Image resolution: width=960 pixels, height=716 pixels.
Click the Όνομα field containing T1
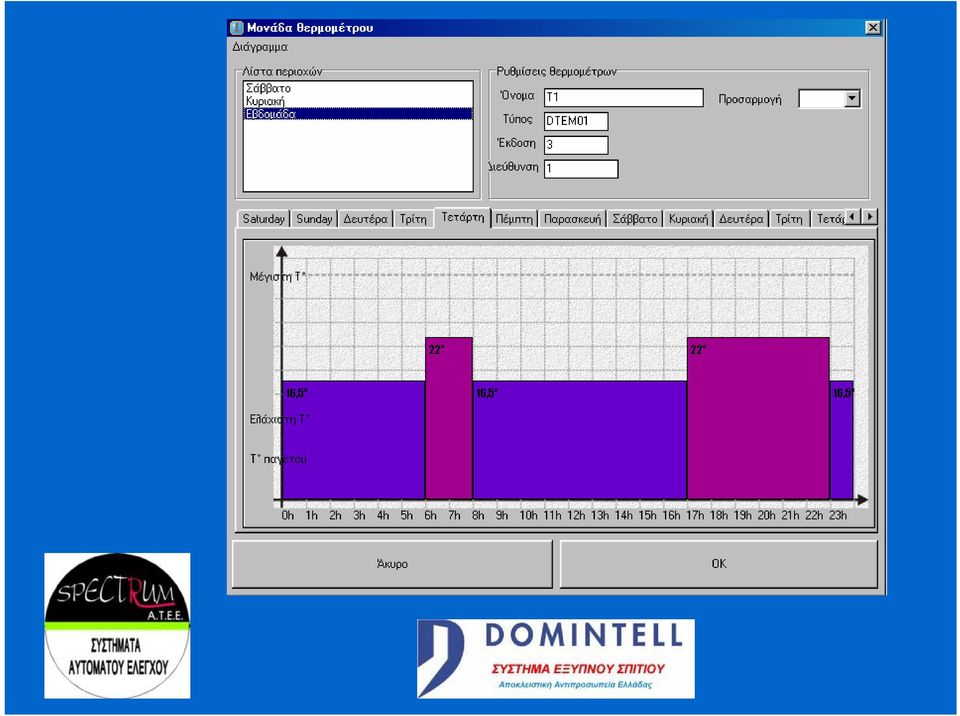[624, 97]
